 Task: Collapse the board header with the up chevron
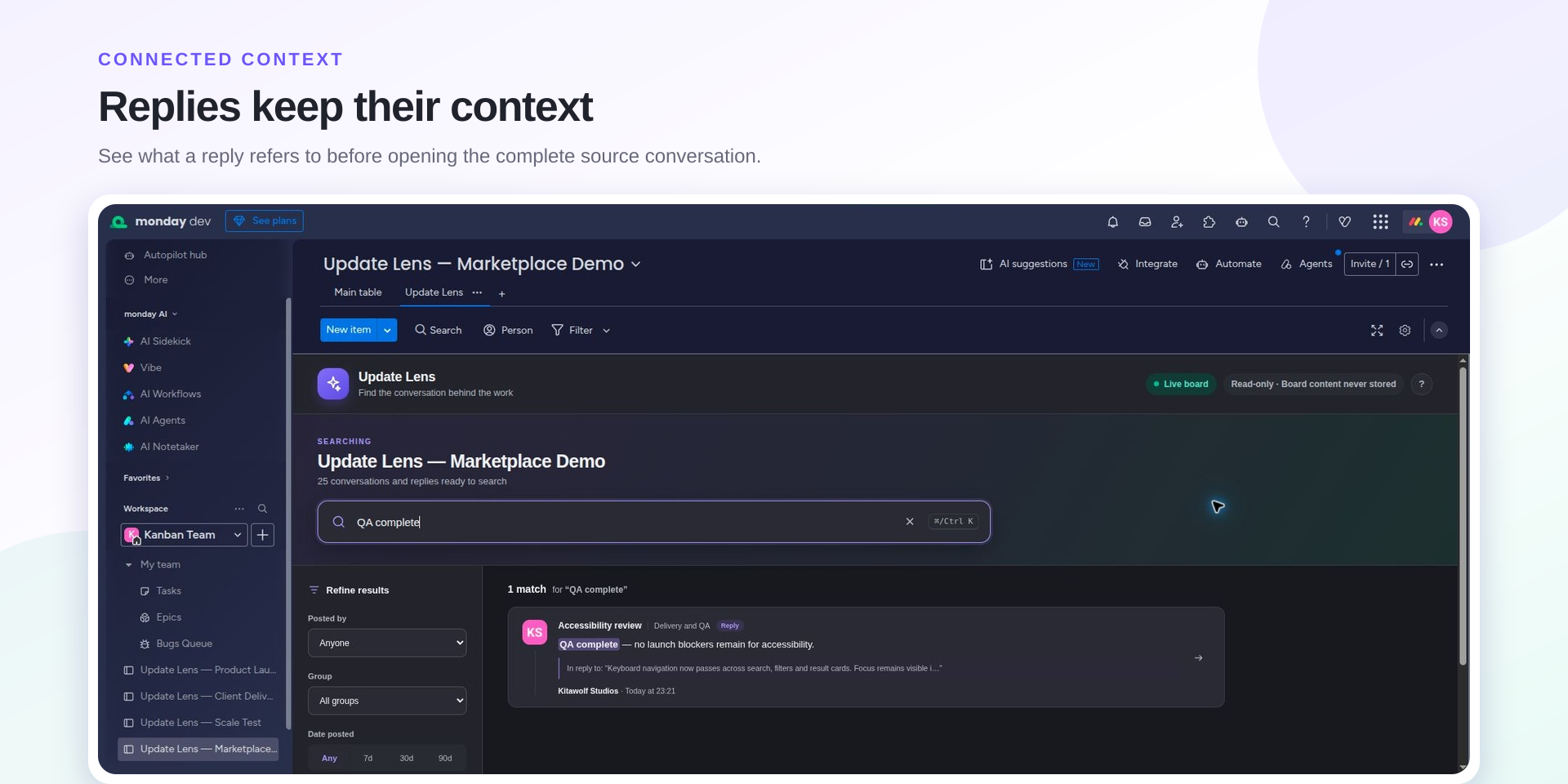click(1439, 331)
